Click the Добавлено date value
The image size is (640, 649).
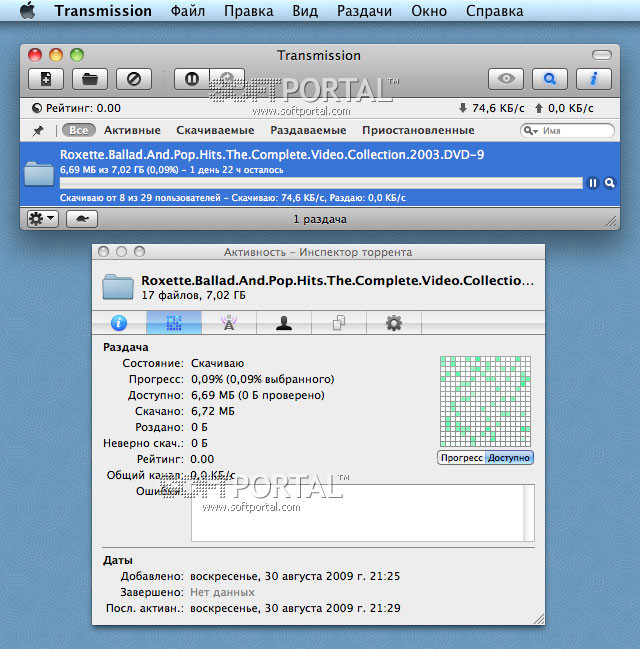pyautogui.click(x=295, y=576)
